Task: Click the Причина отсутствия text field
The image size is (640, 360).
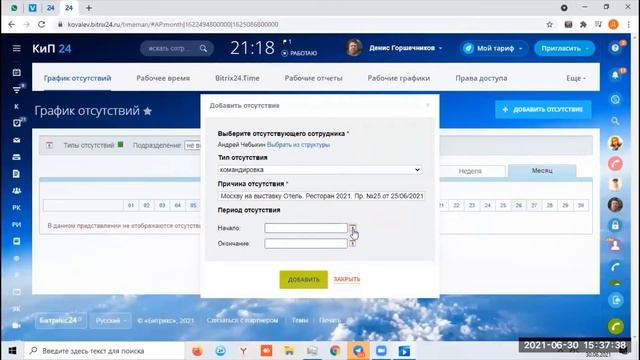Action: (321, 196)
